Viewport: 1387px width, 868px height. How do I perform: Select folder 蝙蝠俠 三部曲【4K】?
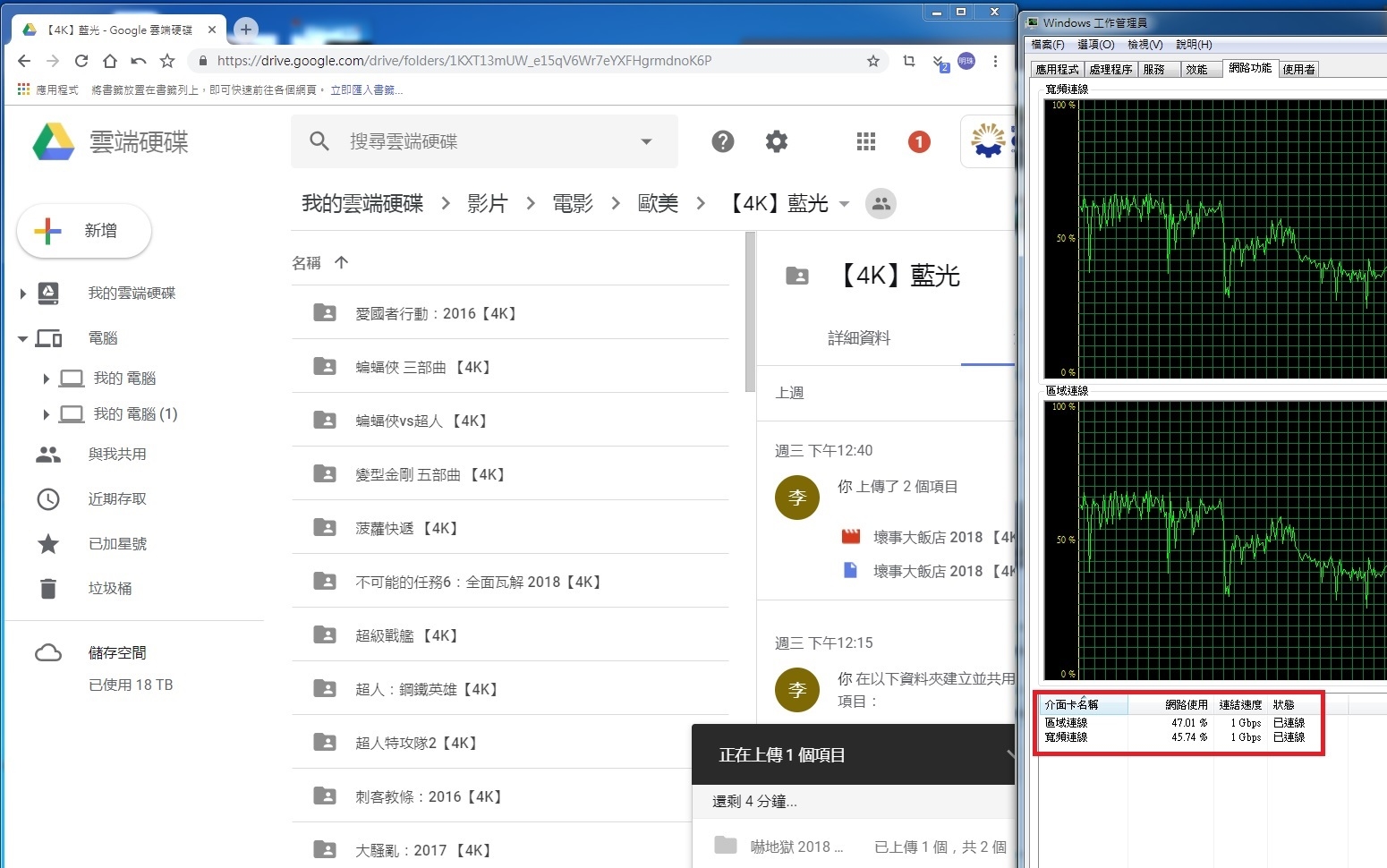point(510,367)
